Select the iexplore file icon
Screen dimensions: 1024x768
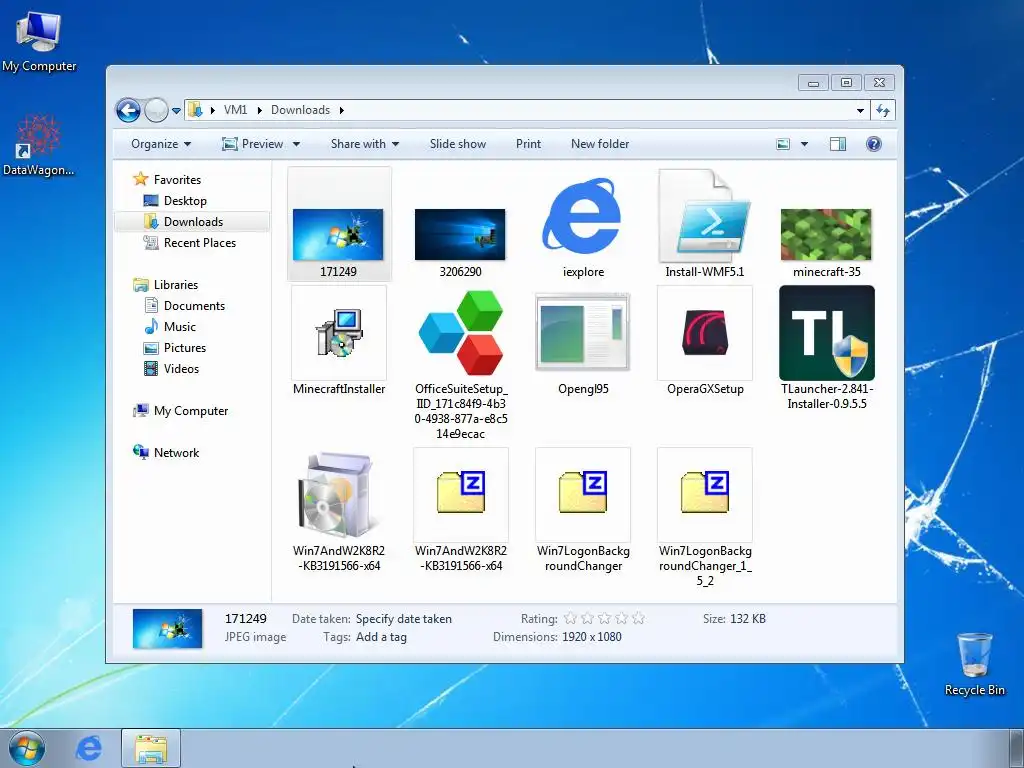point(583,215)
